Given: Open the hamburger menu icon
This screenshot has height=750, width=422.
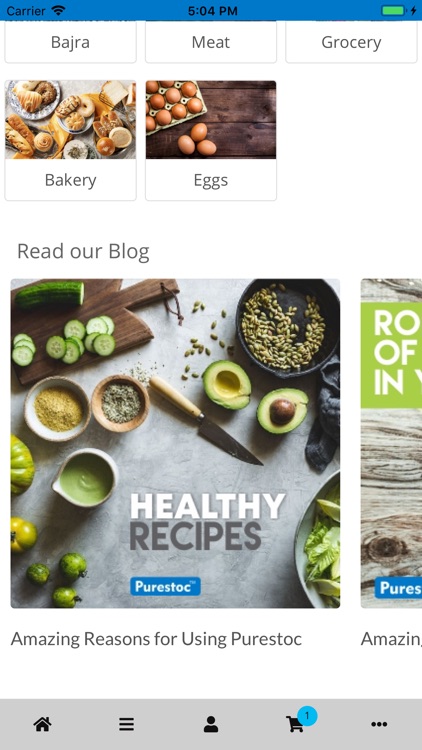Looking at the screenshot, I should point(126,725).
